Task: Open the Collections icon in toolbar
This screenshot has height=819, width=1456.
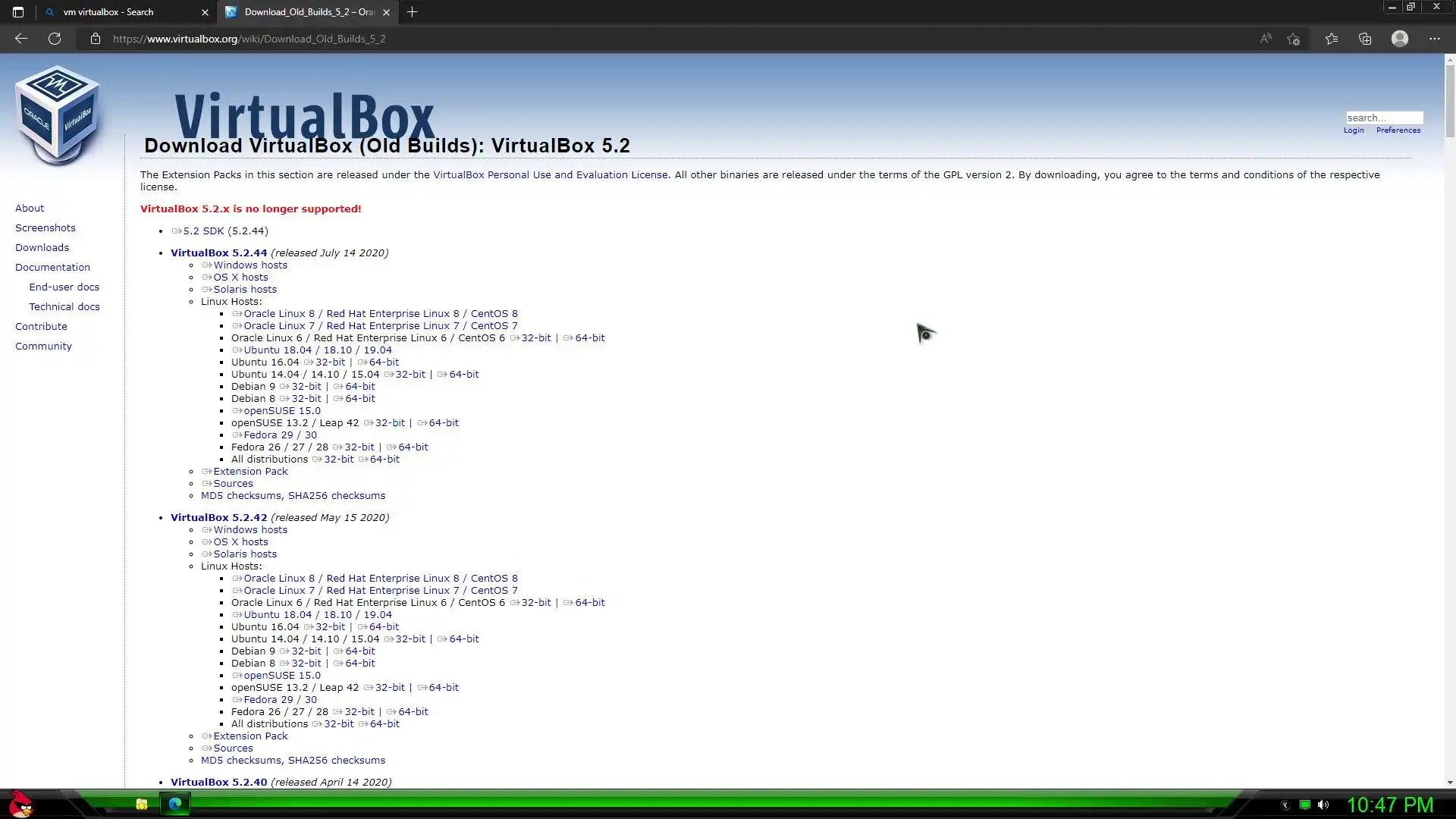Action: (1365, 39)
